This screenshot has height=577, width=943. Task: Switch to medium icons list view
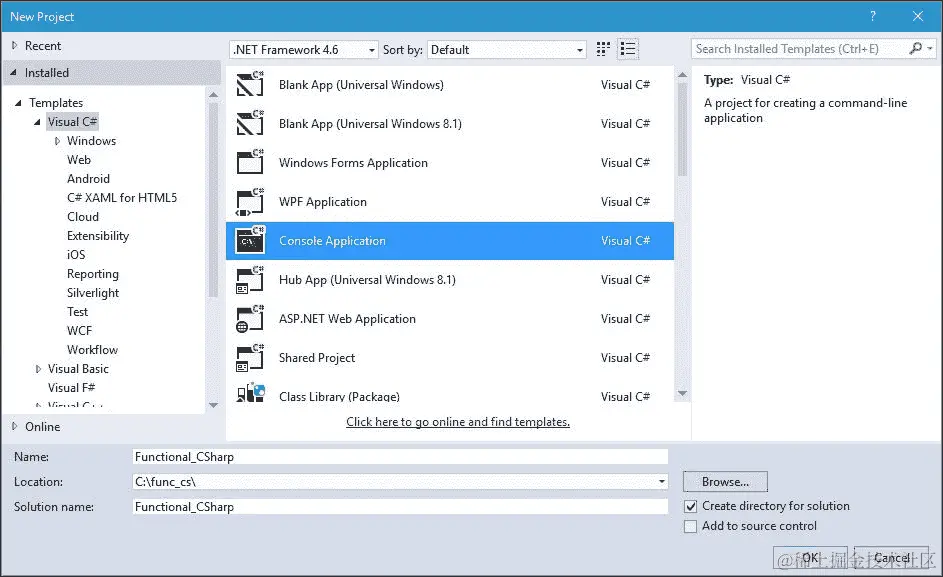pos(628,49)
